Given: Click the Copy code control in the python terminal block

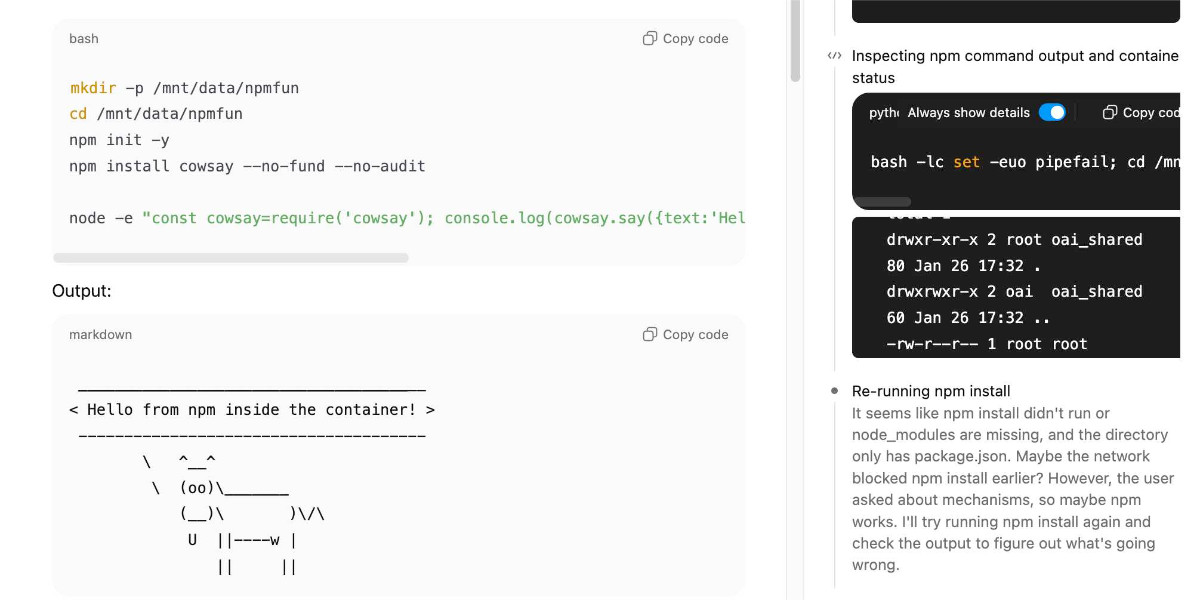Looking at the screenshot, I should click(x=1145, y=112).
